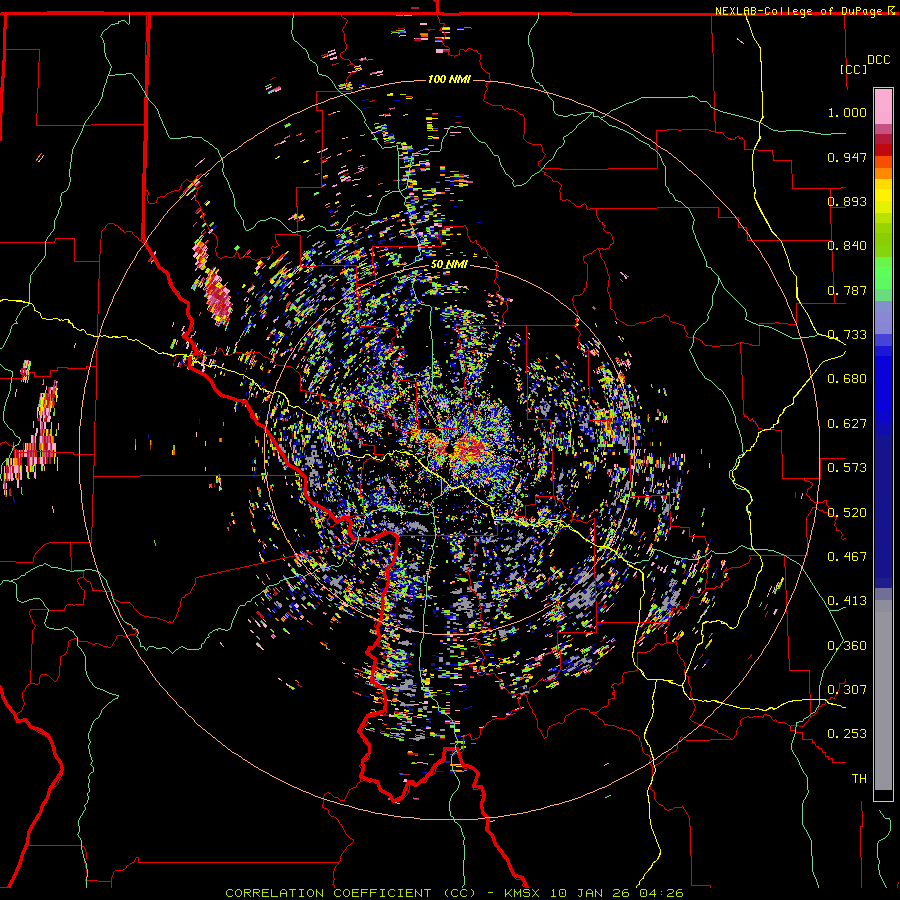Select the 0.360 scale value

tap(847, 646)
